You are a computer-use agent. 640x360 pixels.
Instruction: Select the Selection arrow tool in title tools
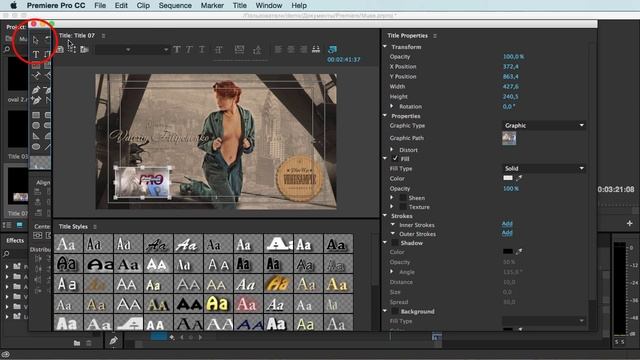(x=36, y=40)
